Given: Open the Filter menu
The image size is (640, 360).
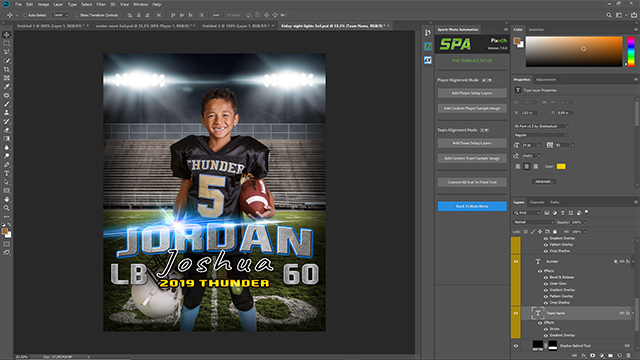Looking at the screenshot, I should tap(101, 4).
